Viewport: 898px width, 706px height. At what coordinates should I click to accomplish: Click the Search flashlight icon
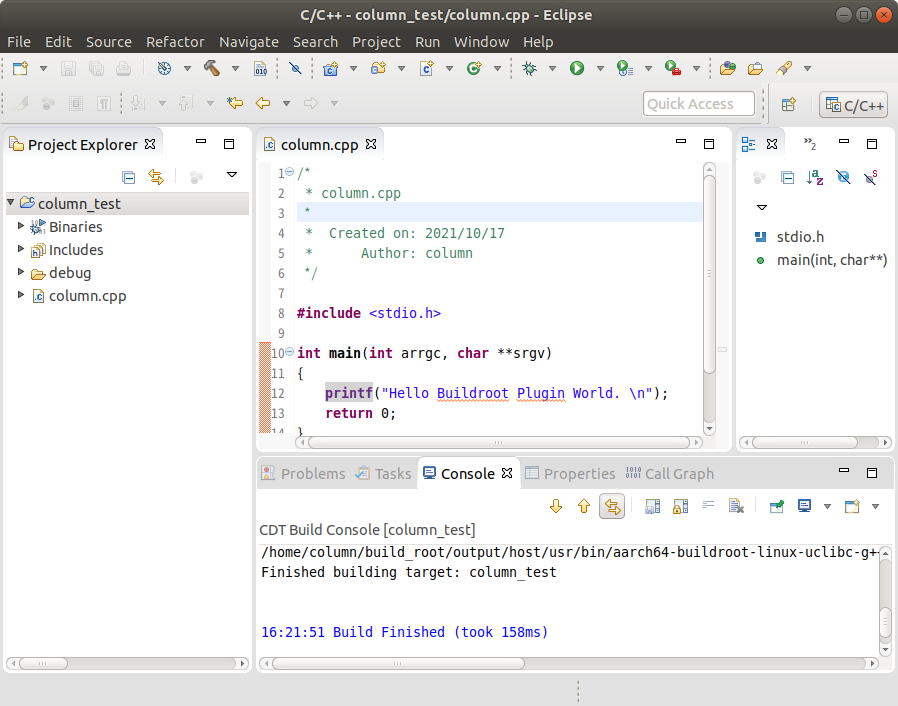(x=784, y=69)
